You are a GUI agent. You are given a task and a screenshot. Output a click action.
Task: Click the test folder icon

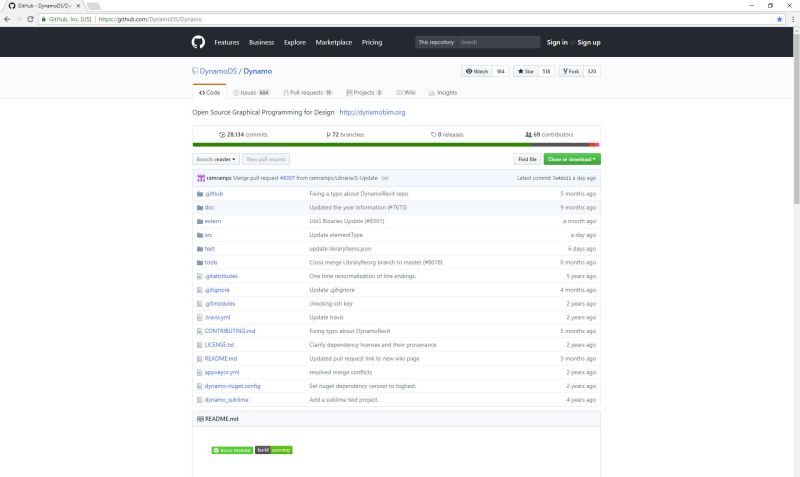pyautogui.click(x=200, y=249)
